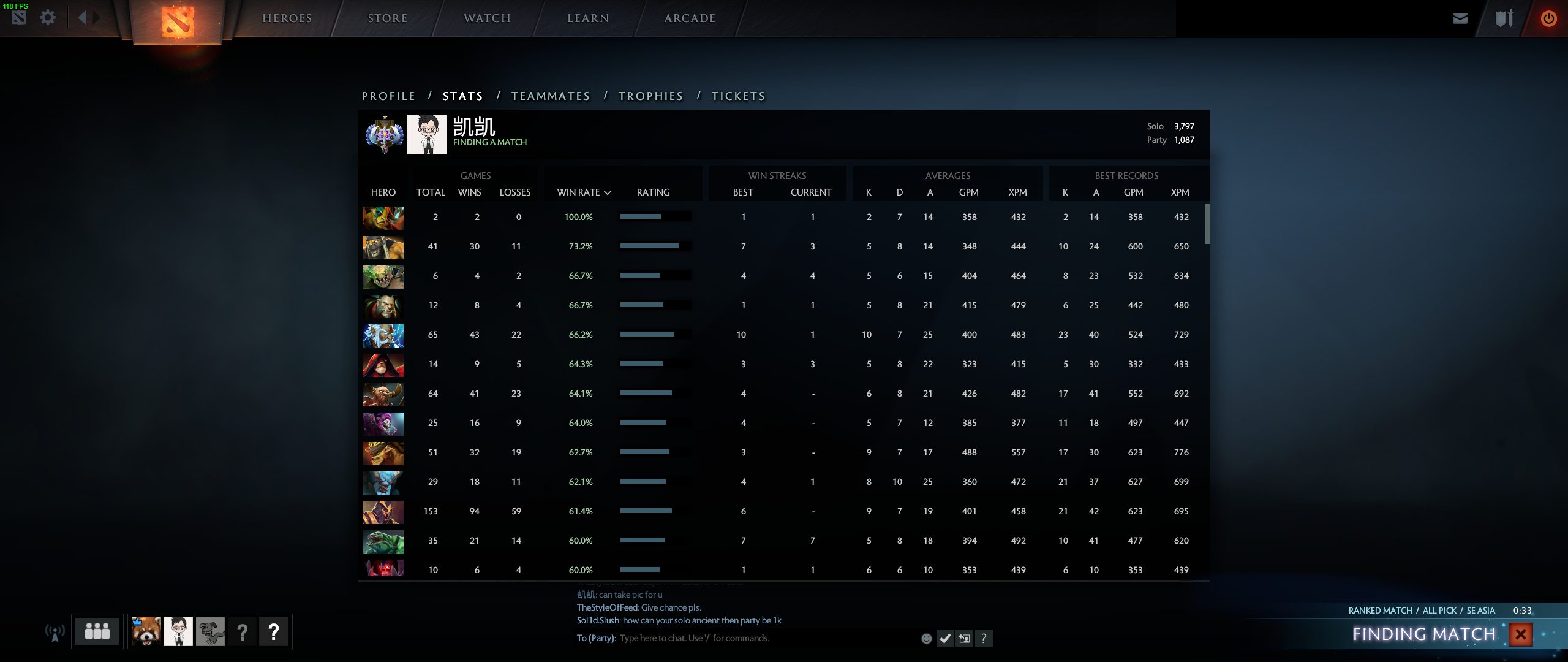Click the red power quit icon
The image size is (1568, 662).
click(x=1549, y=18)
